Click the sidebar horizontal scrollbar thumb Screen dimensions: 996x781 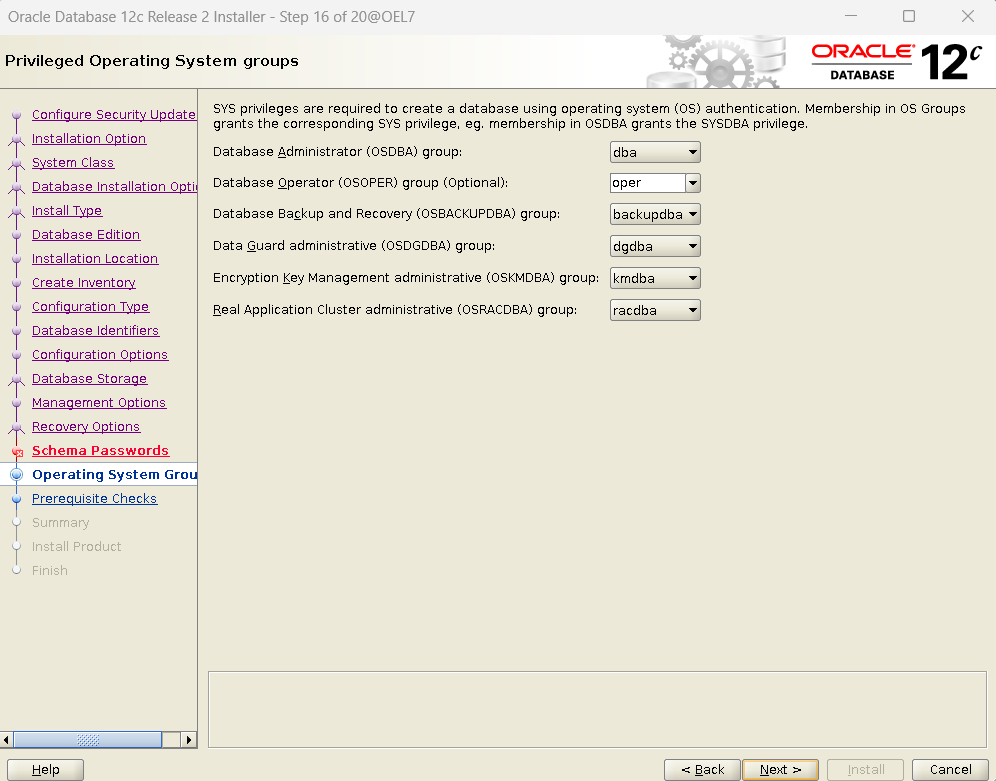coord(88,740)
